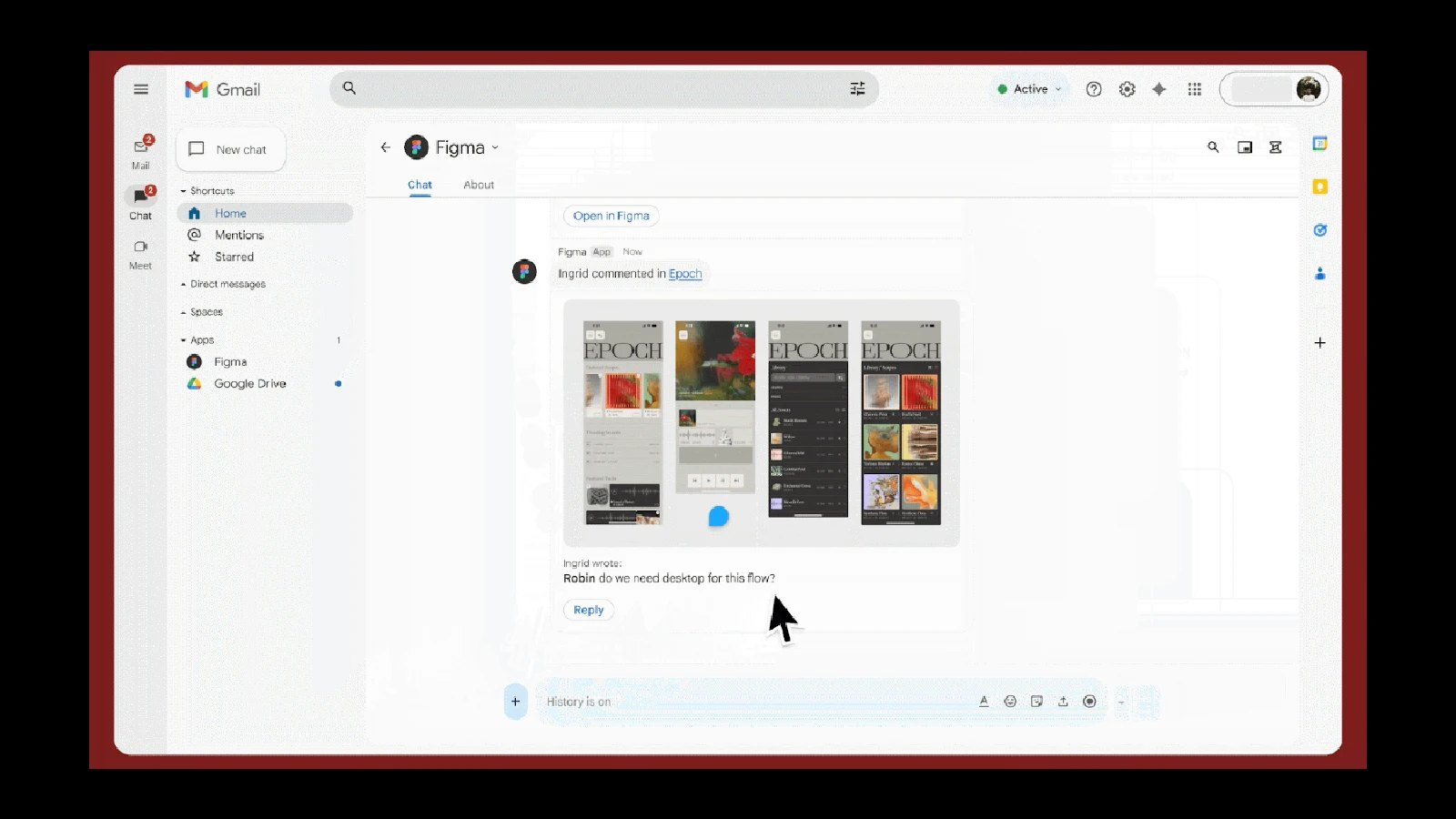Screen dimensions: 1456x819
Task: Open the Figma chat title dropdown
Action: (x=495, y=147)
